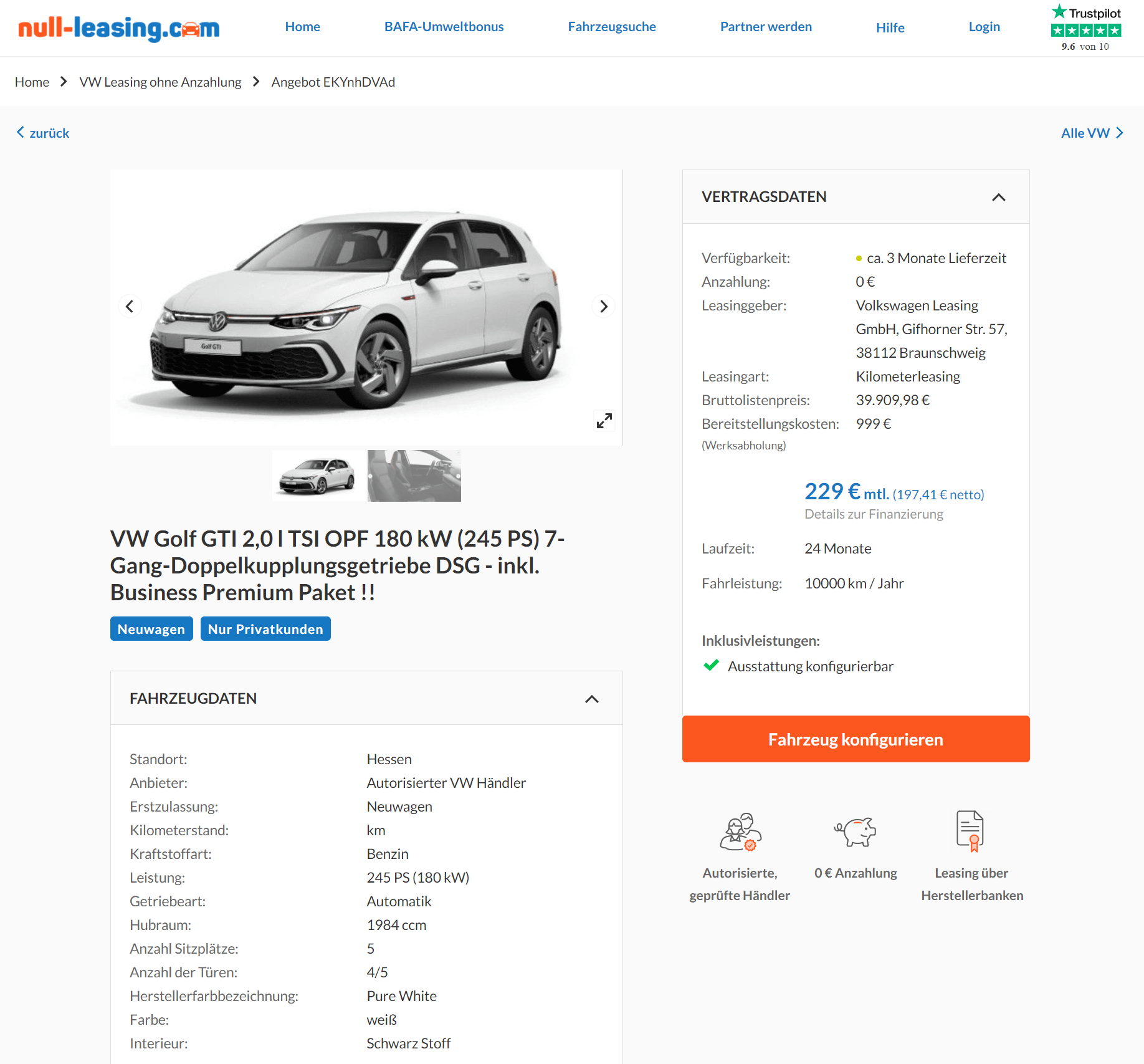
Task: Click the 10000 km / Jahr value
Action: pos(854,583)
